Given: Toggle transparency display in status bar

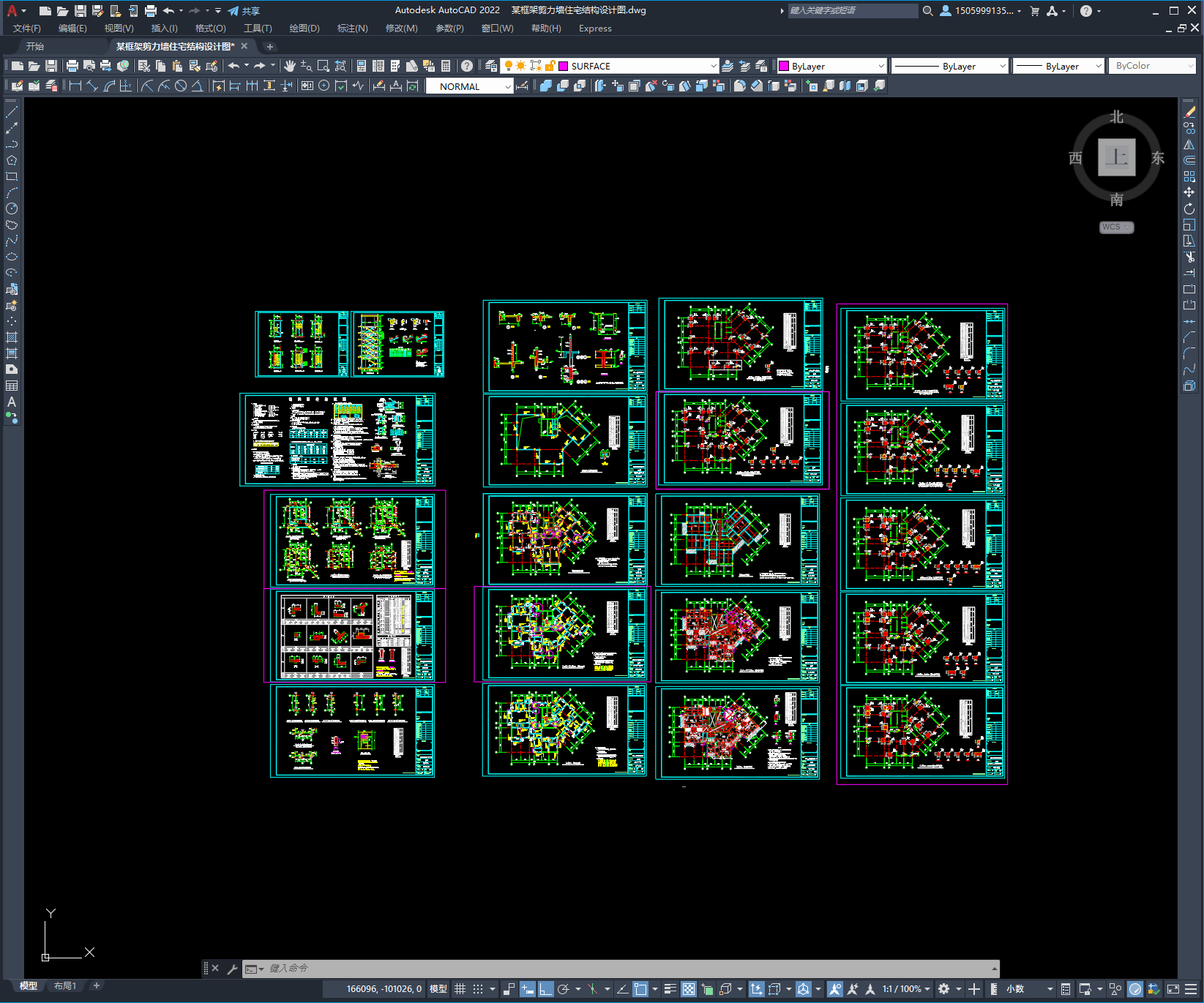Looking at the screenshot, I should [689, 989].
